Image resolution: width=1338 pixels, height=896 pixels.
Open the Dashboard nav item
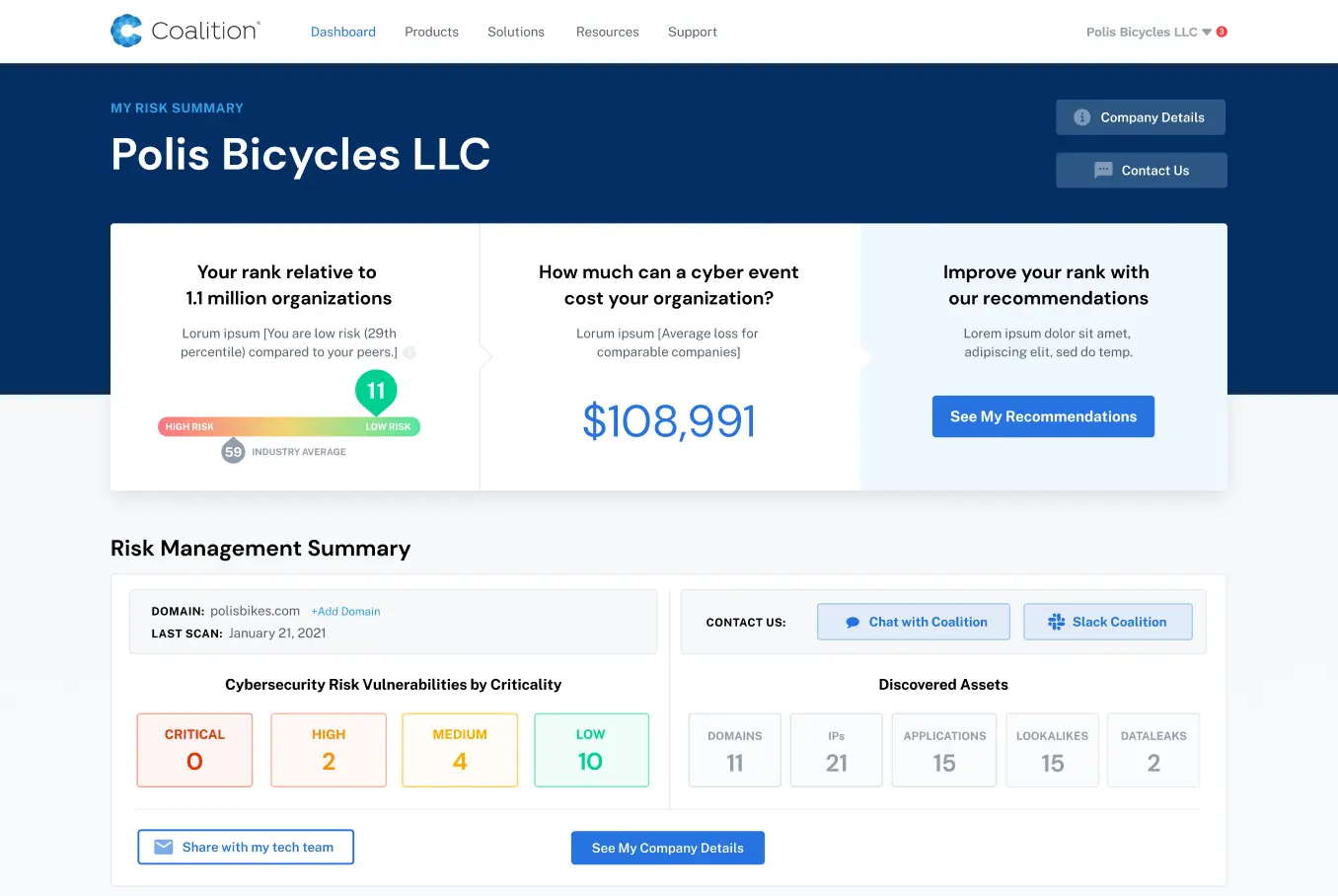[343, 32]
